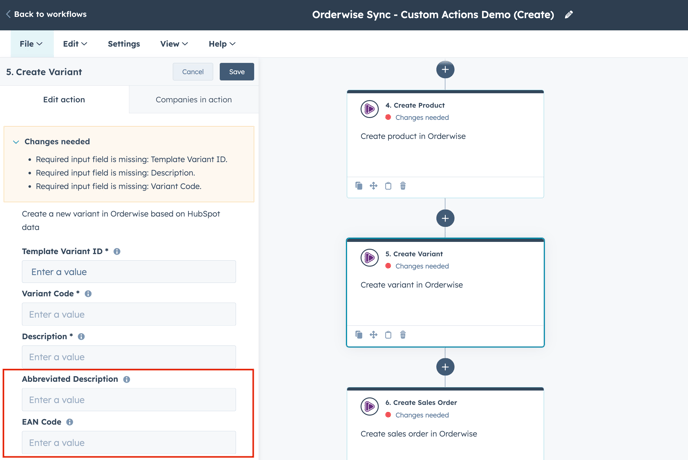This screenshot has width=688, height=460.
Task: Click Changes needed on Create Variant card
Action: point(422,266)
